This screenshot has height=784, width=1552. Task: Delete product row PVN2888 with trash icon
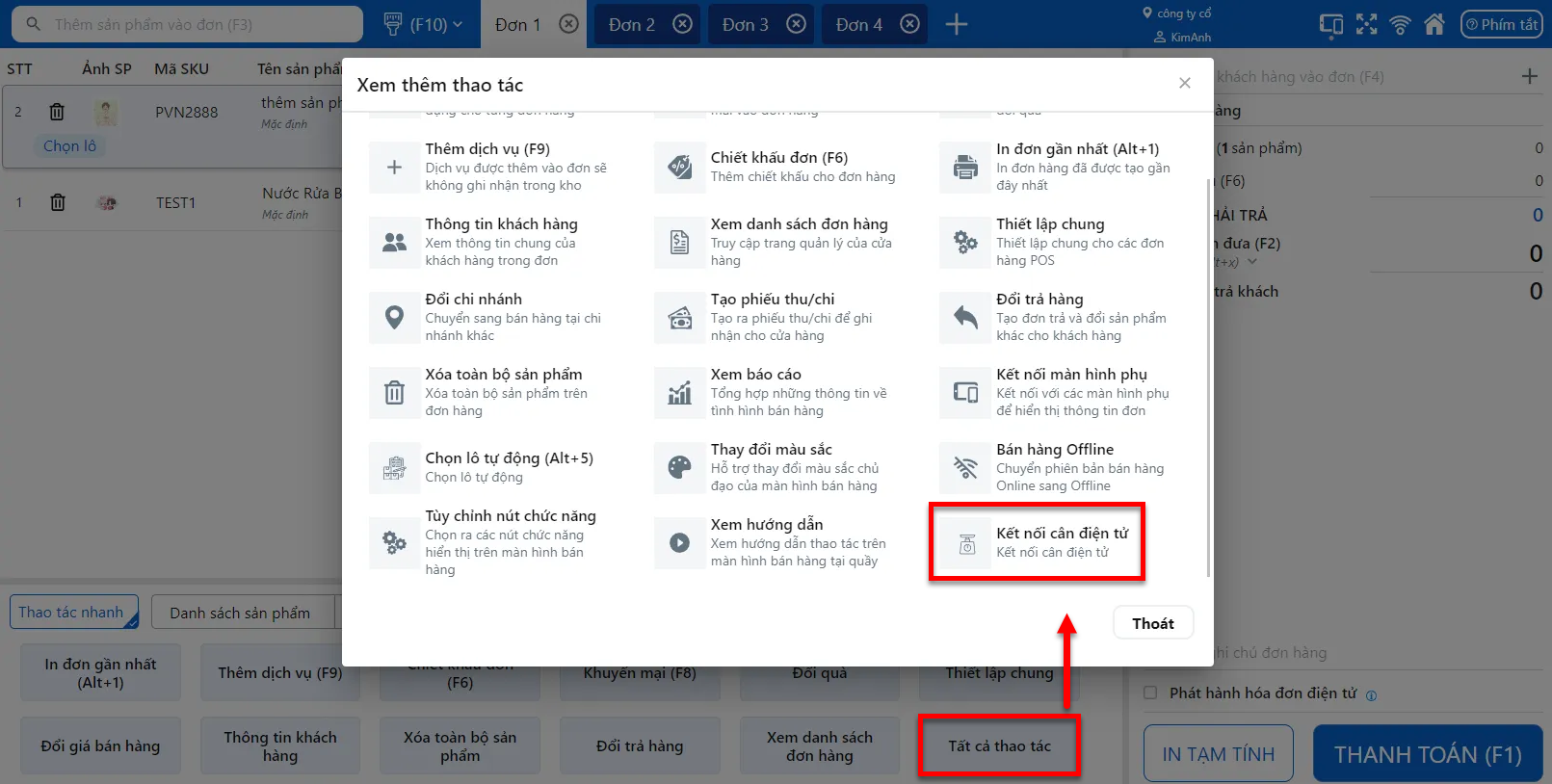pyautogui.click(x=57, y=112)
